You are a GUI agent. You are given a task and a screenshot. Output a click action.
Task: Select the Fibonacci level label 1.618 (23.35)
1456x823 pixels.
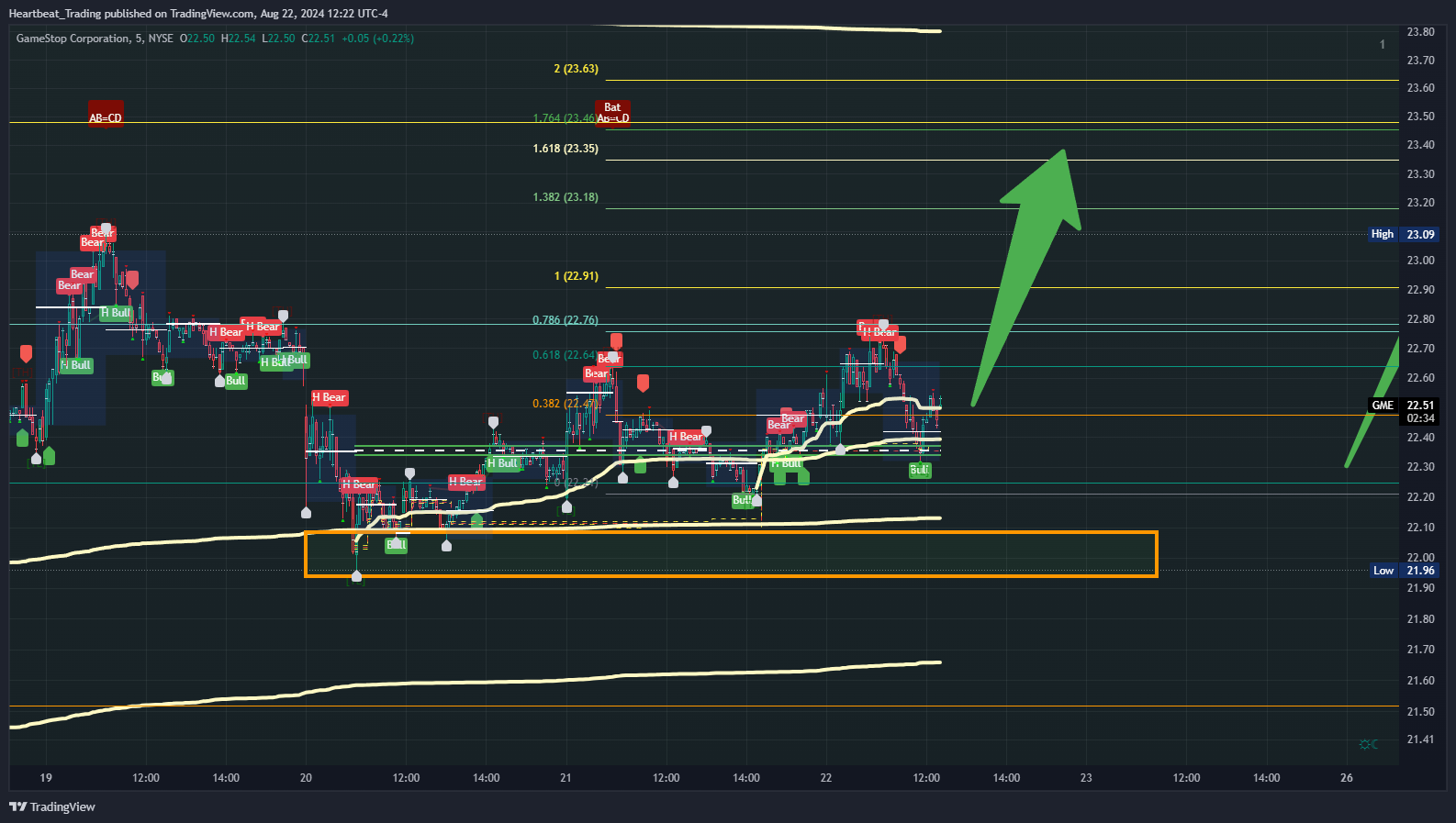point(566,149)
